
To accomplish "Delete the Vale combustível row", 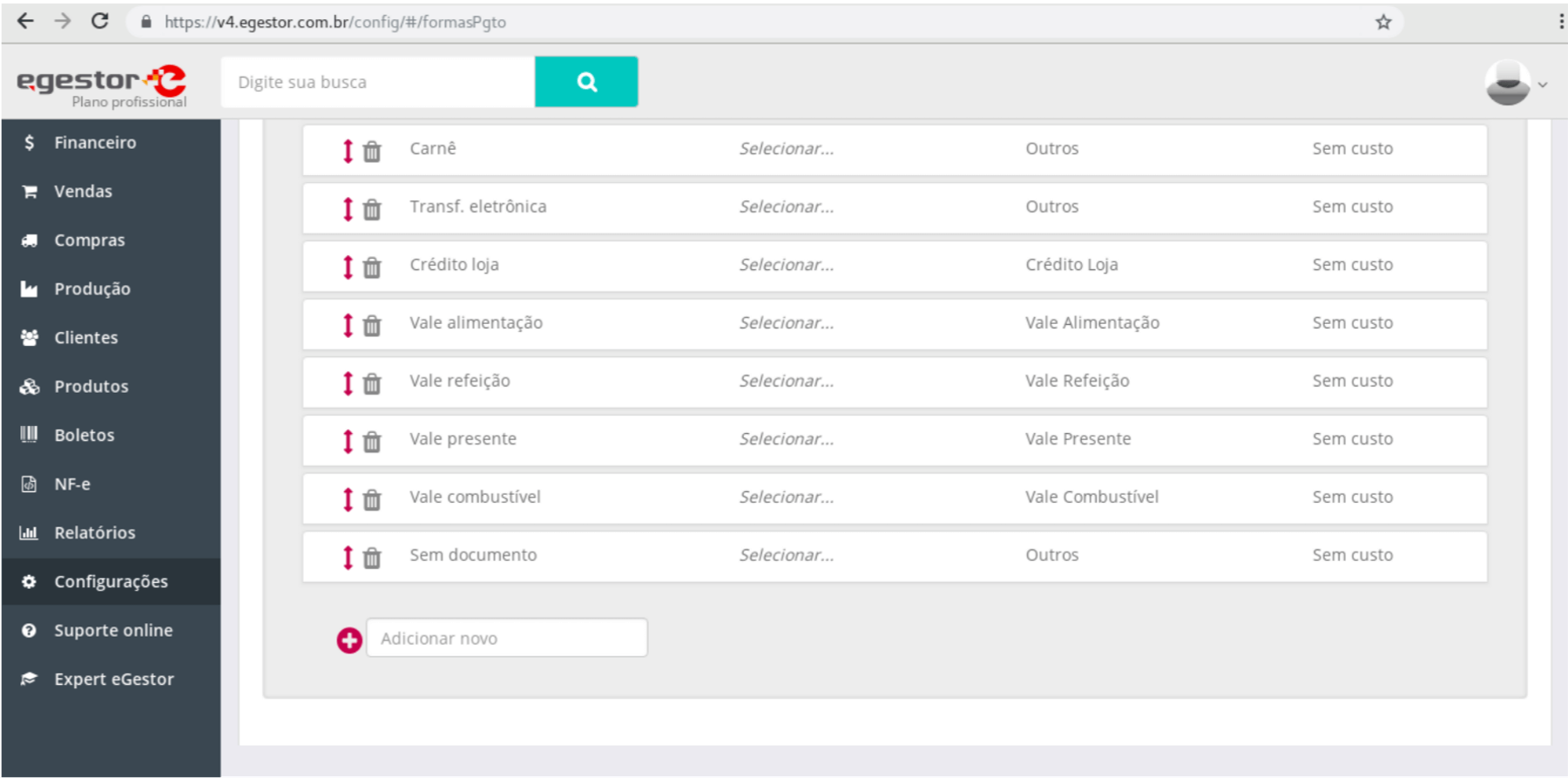I will (x=372, y=500).
